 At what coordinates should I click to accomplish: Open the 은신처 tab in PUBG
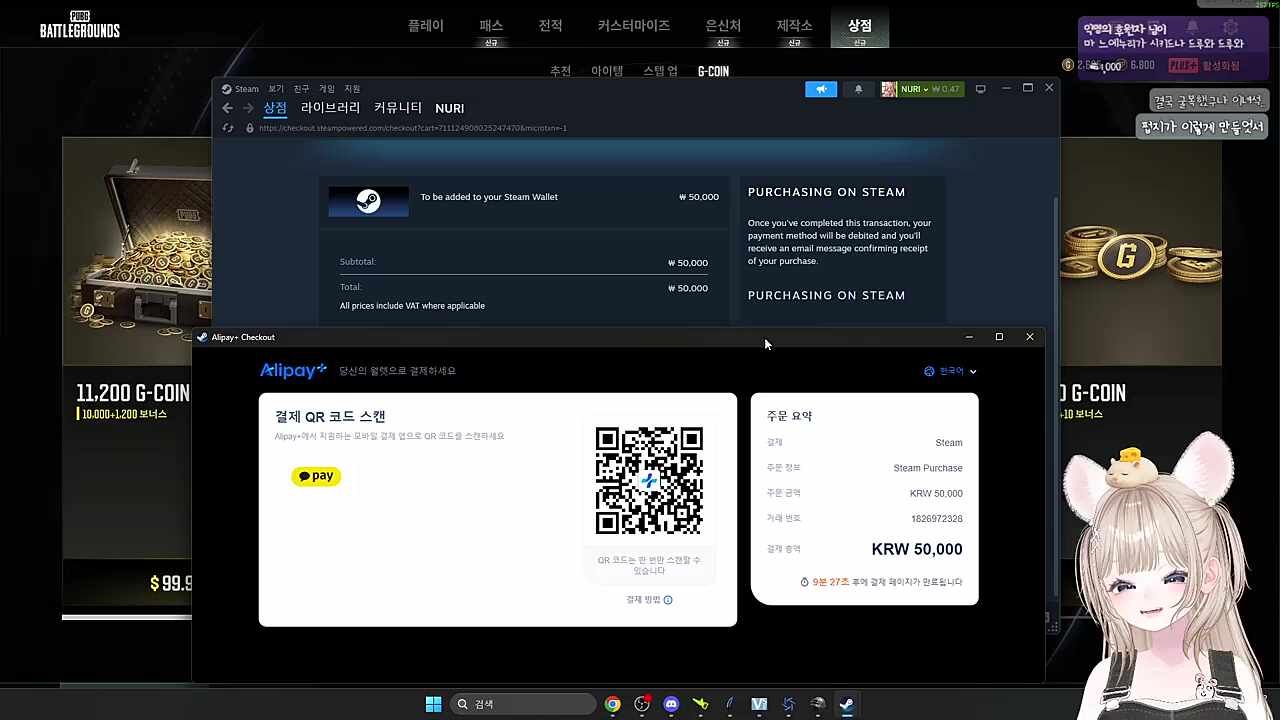pos(723,25)
